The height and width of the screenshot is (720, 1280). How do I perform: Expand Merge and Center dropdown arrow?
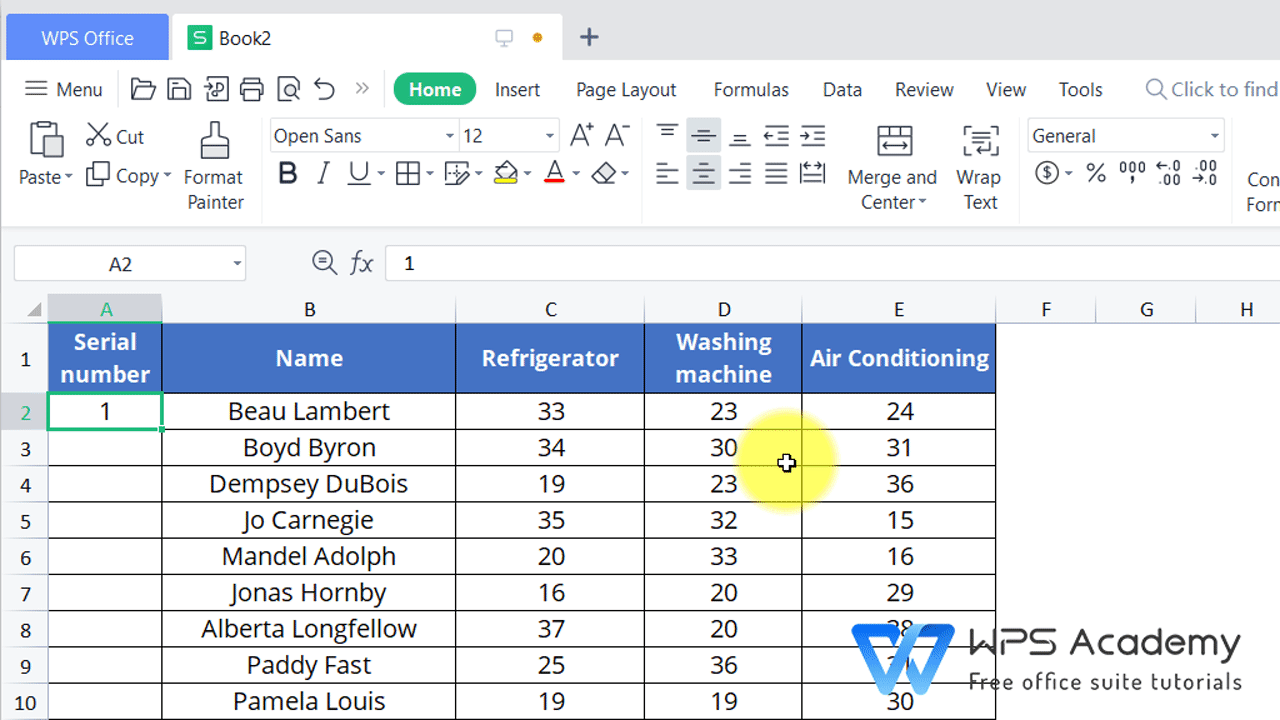[923, 202]
